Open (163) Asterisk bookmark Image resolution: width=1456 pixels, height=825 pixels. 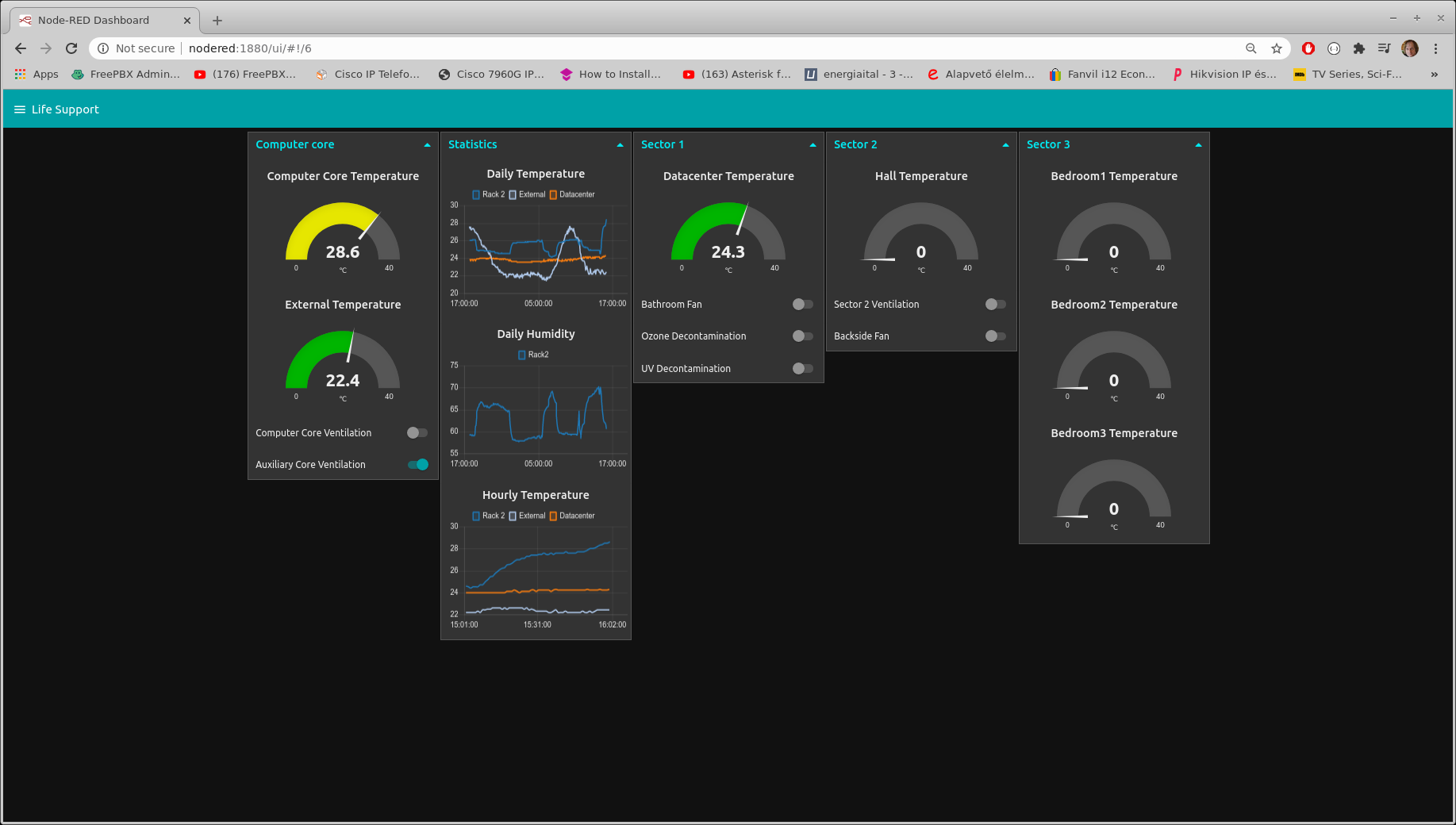click(x=737, y=74)
